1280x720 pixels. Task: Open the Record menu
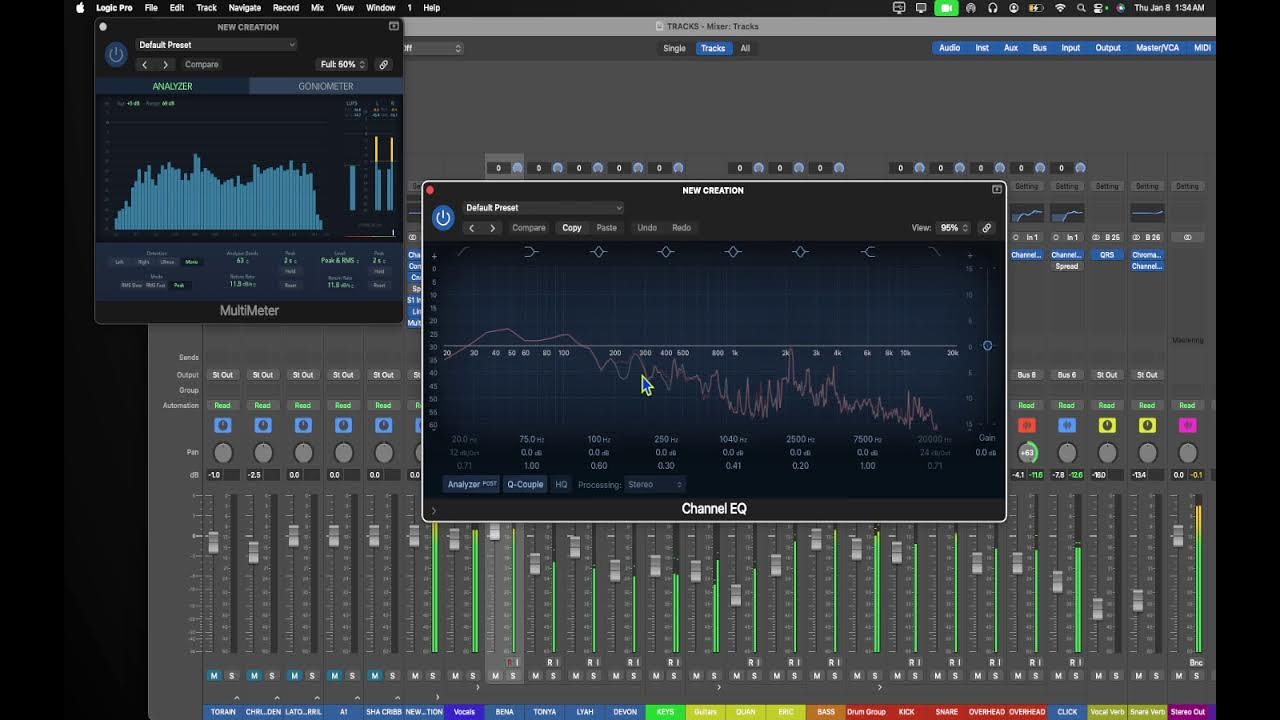click(x=286, y=8)
